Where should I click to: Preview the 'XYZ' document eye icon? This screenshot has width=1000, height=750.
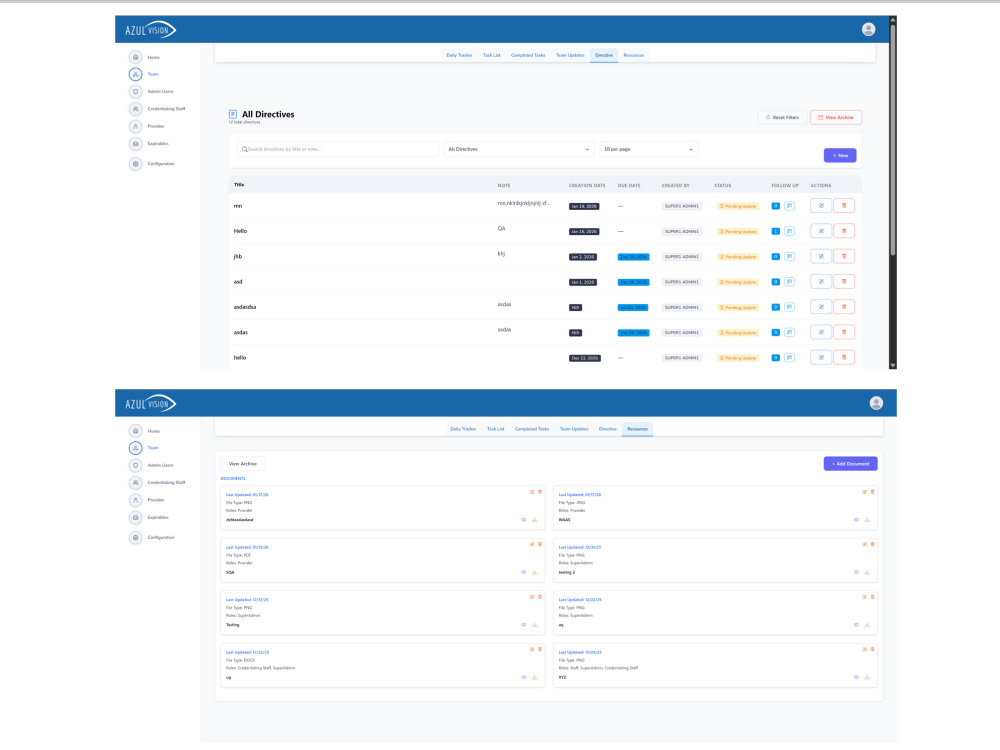[856, 677]
